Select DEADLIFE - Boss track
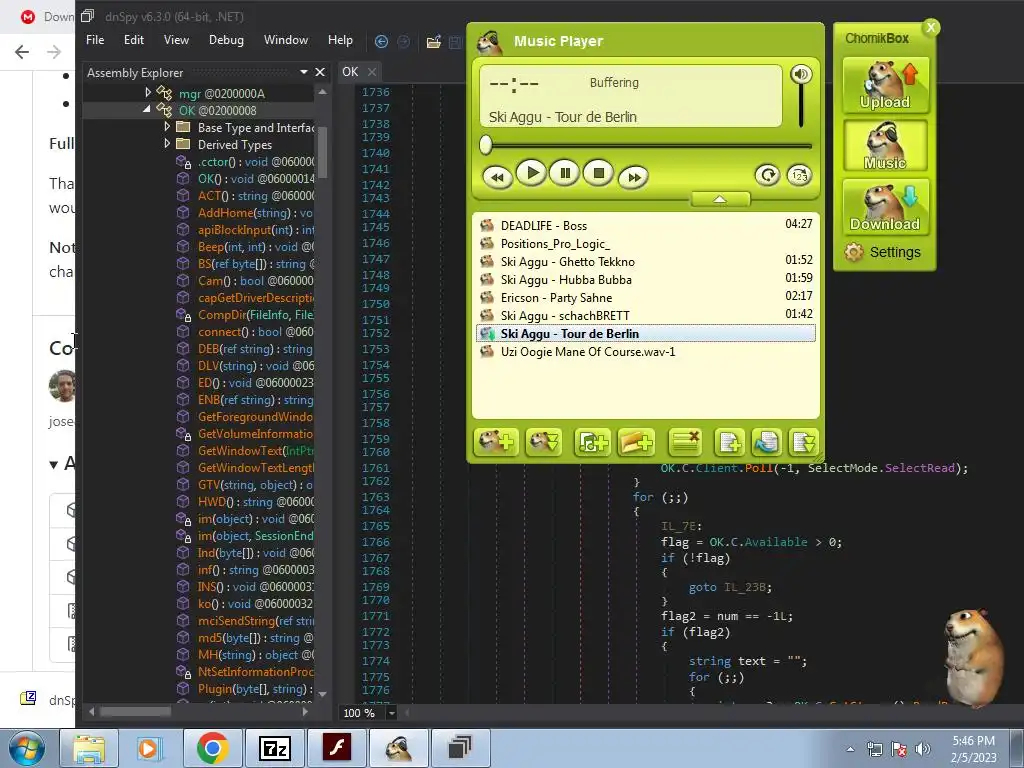Image resolution: width=1024 pixels, height=768 pixels. tap(646, 225)
